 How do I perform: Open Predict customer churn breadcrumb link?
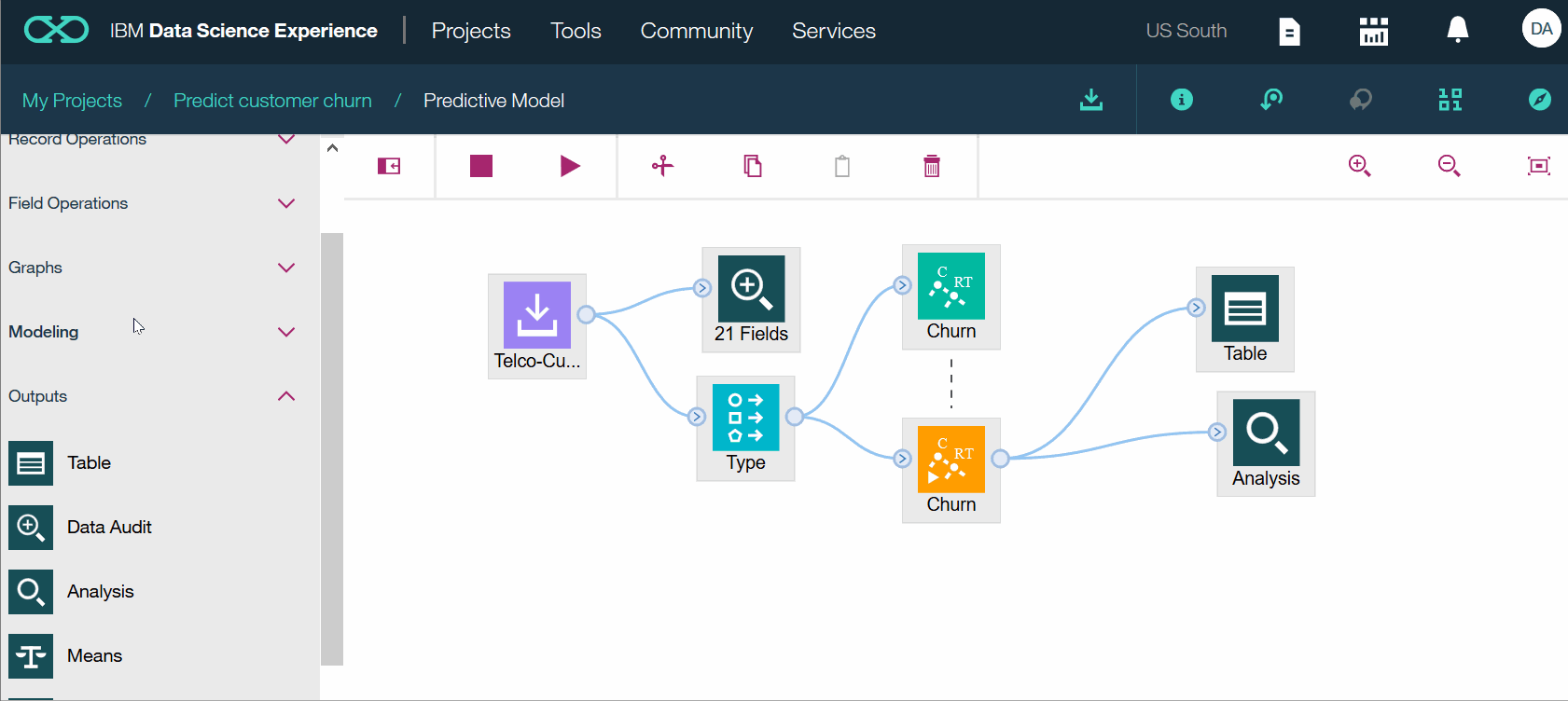[x=272, y=101]
